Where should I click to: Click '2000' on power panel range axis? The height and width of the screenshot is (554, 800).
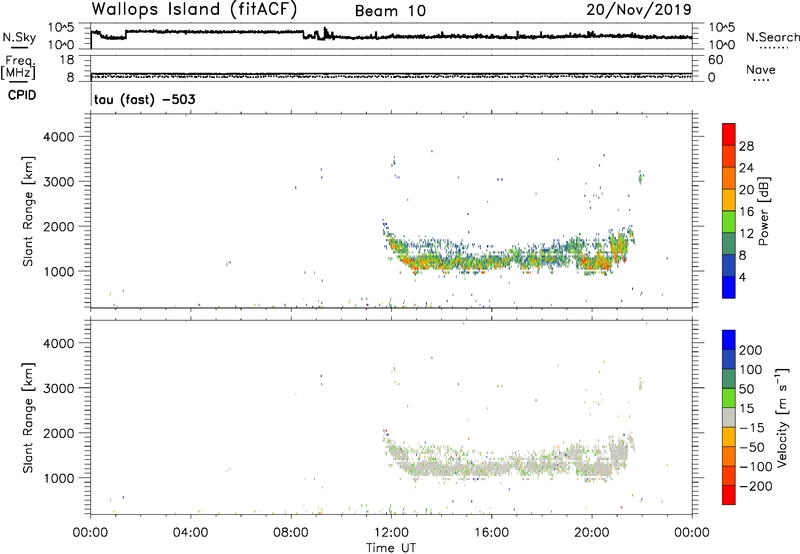pyautogui.click(x=59, y=226)
